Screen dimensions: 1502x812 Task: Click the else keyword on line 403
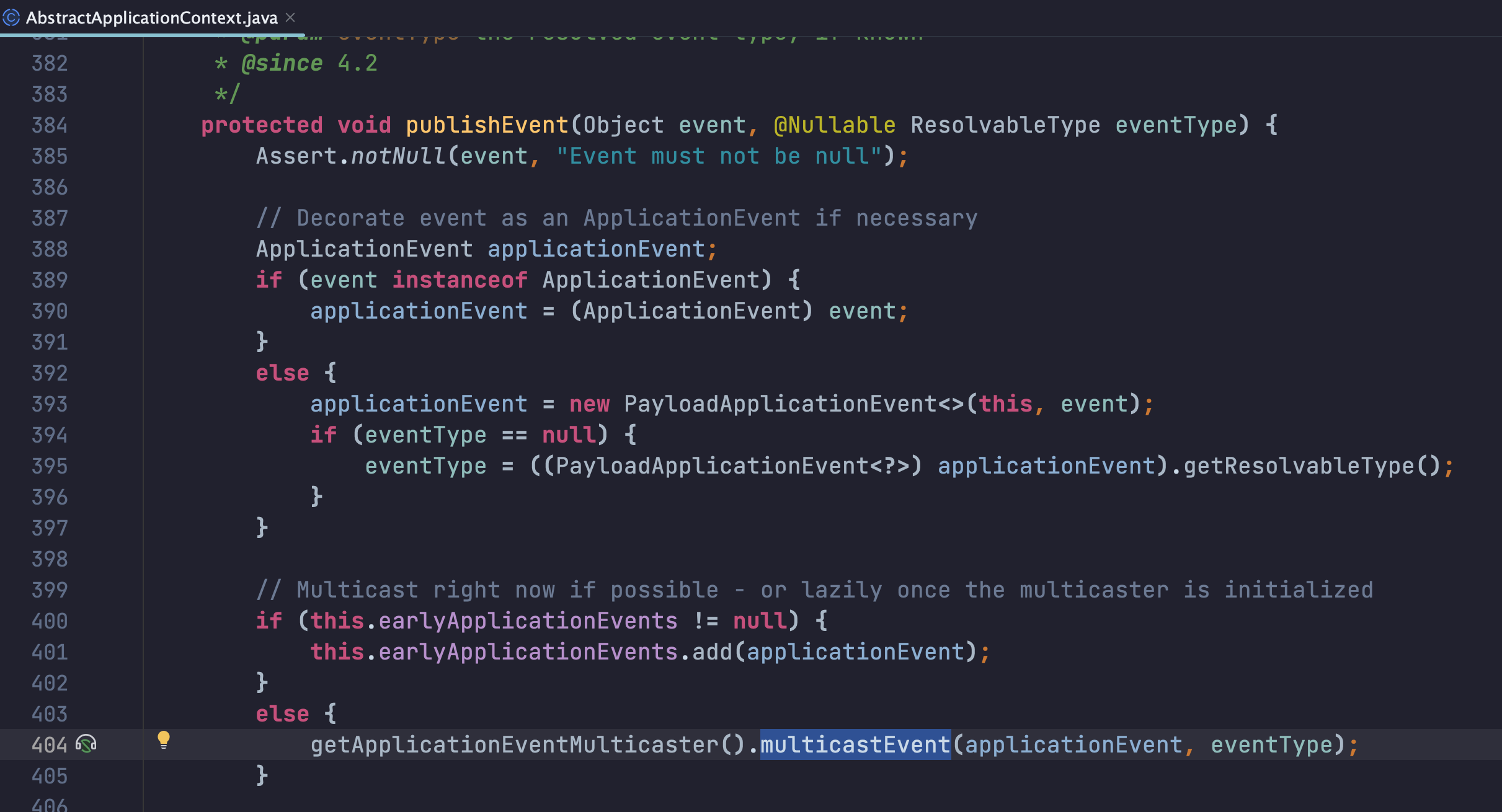pyautogui.click(x=282, y=713)
